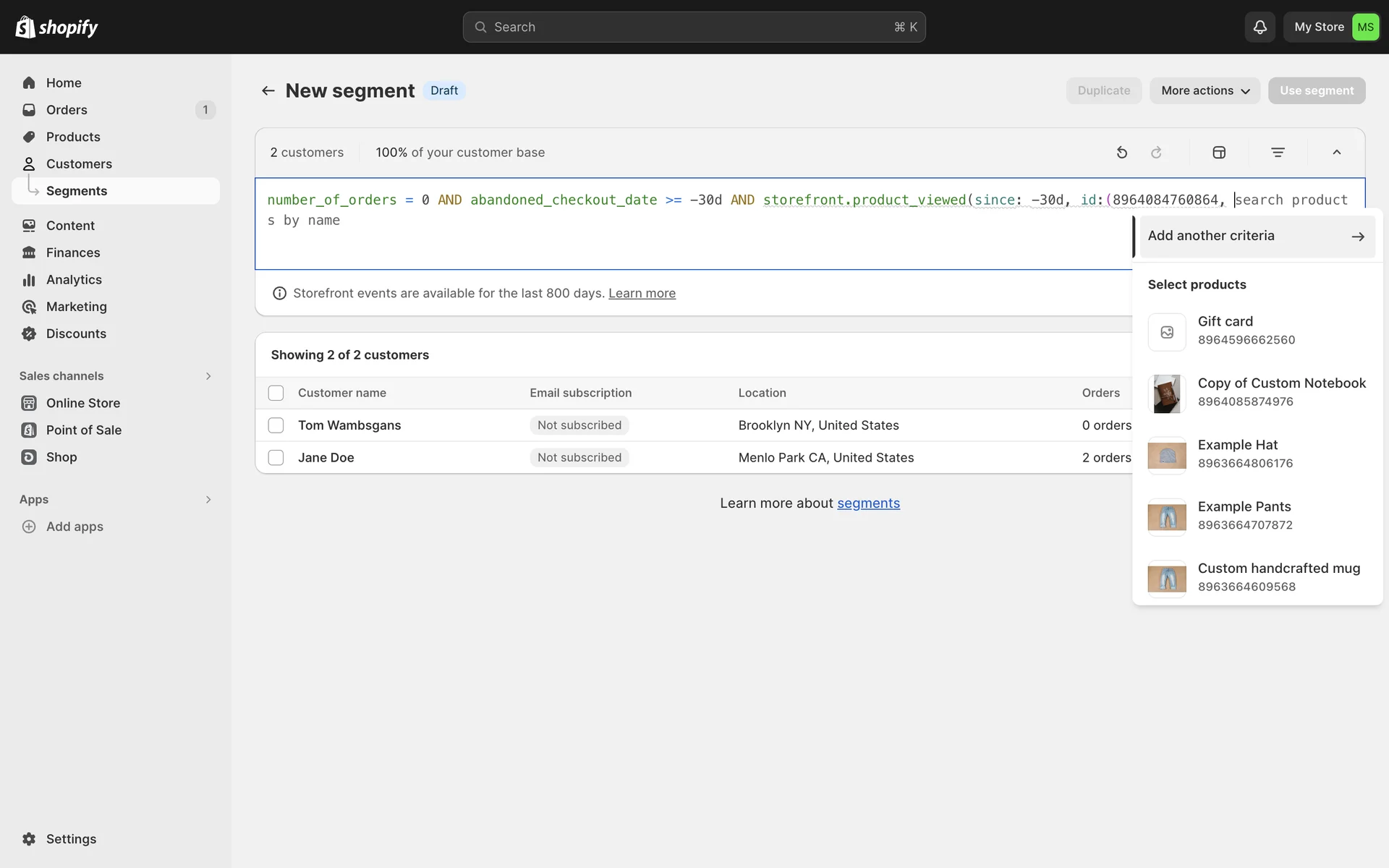Open the filters icon in segment toolbar
1389x868 pixels.
point(1278,153)
